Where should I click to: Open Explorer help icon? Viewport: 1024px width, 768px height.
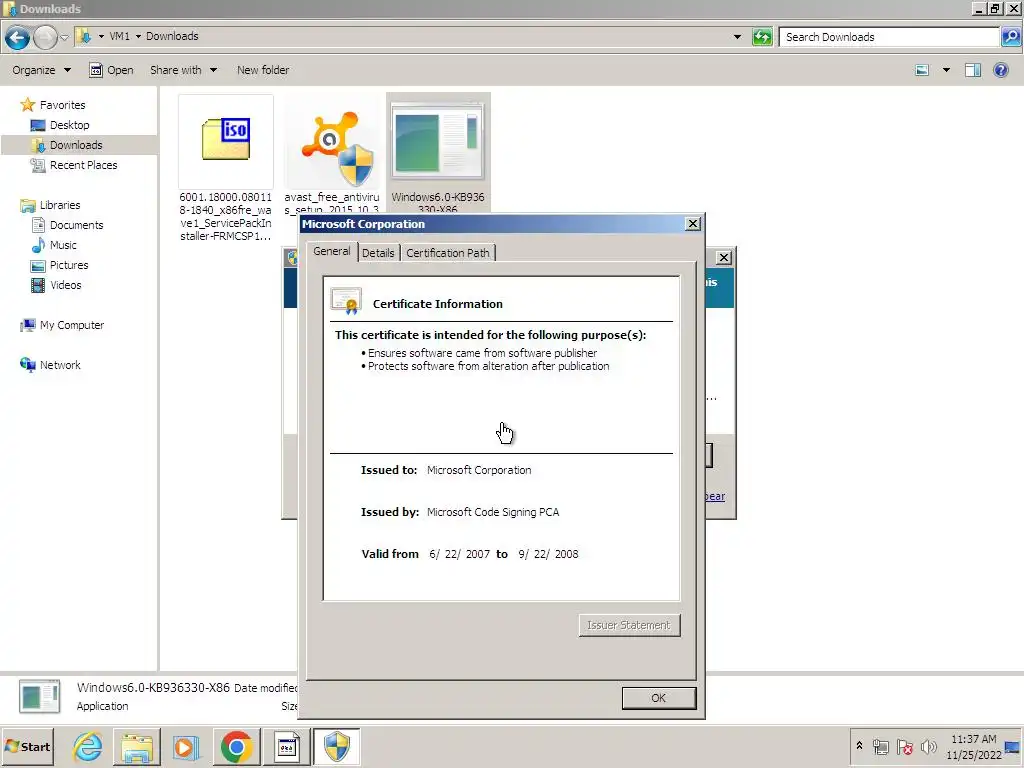[x=1000, y=70]
